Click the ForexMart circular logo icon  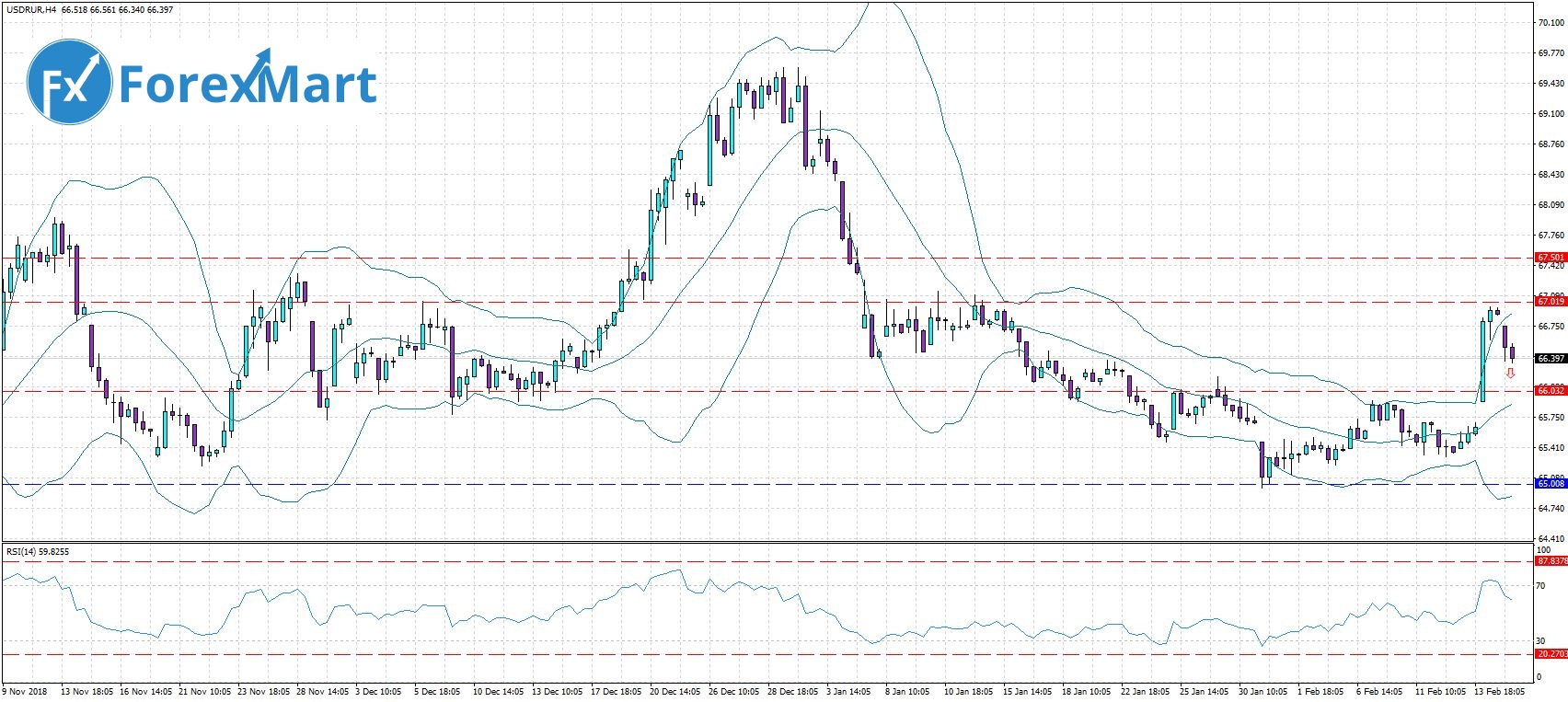(x=69, y=82)
